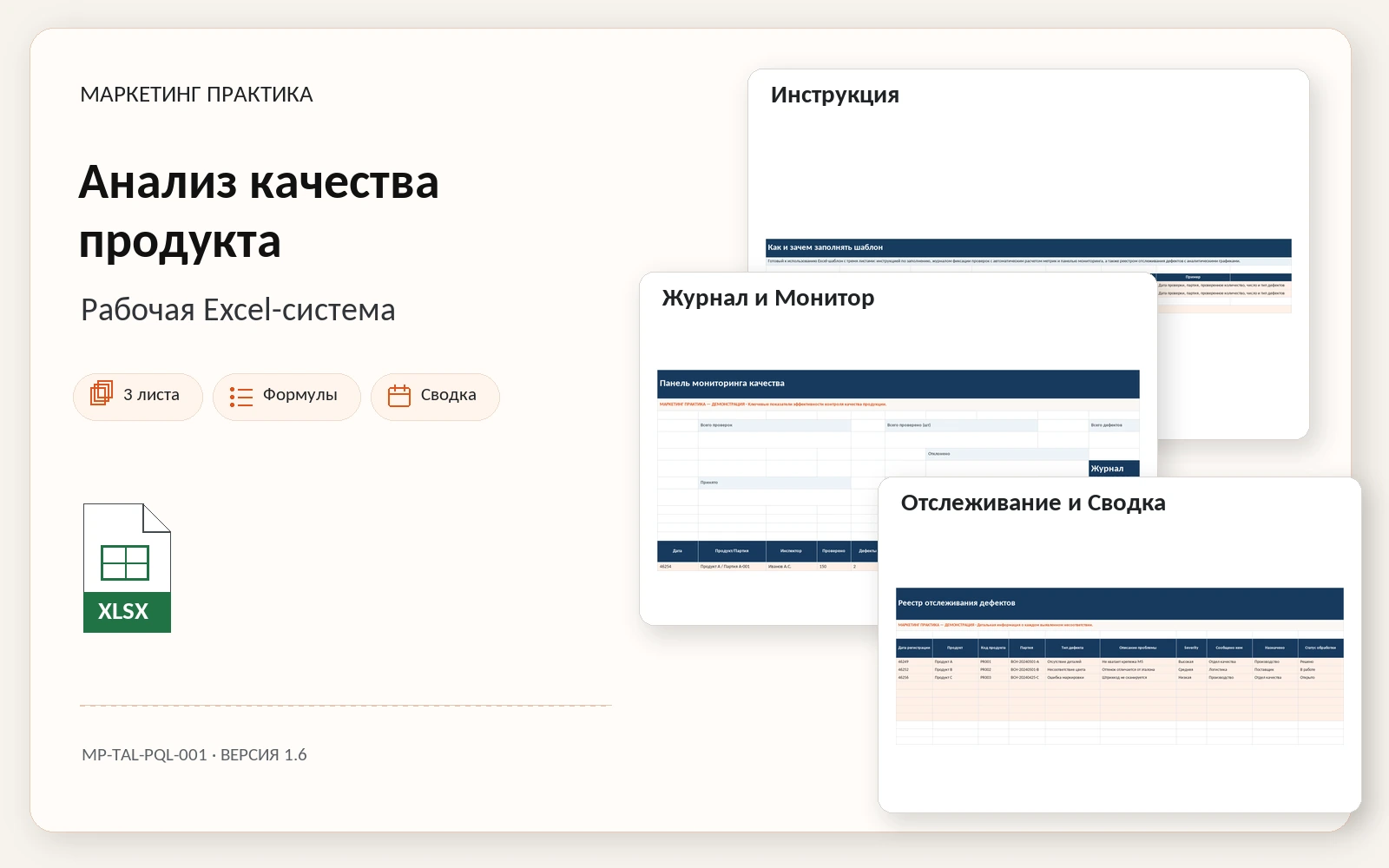The width and height of the screenshot is (1389, 868).
Task: Click the "Рабочая Excel-система" subtitle
Action: click(x=238, y=310)
